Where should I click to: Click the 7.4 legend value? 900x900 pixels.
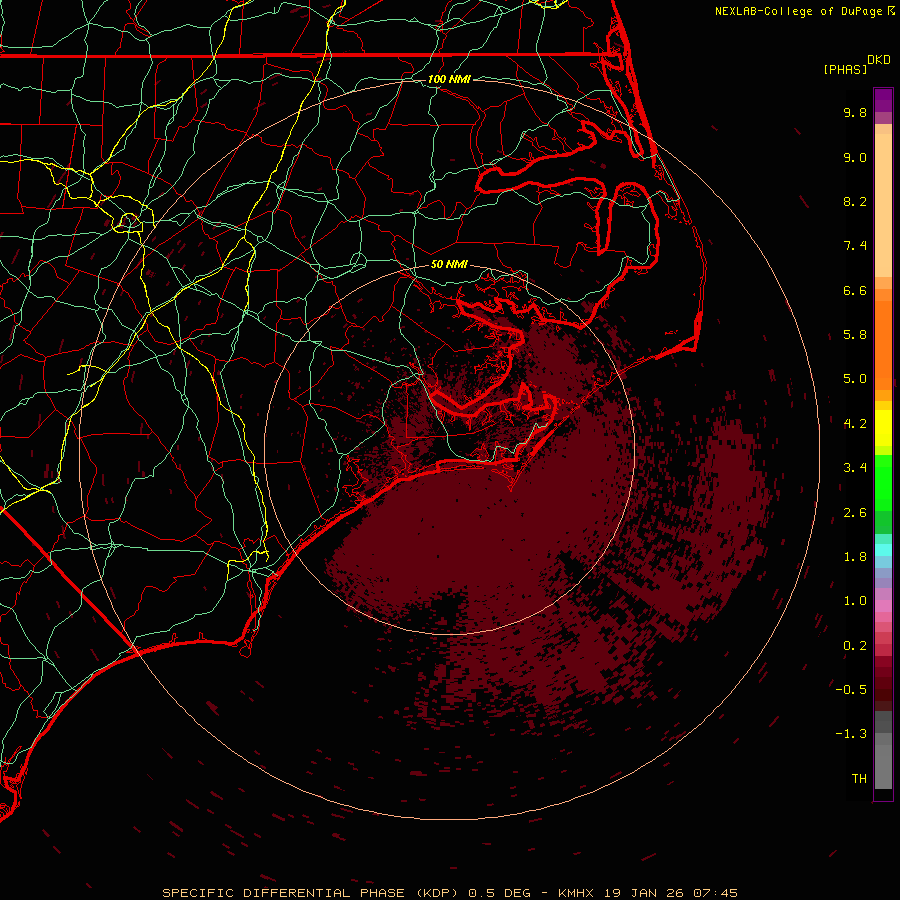click(855, 246)
